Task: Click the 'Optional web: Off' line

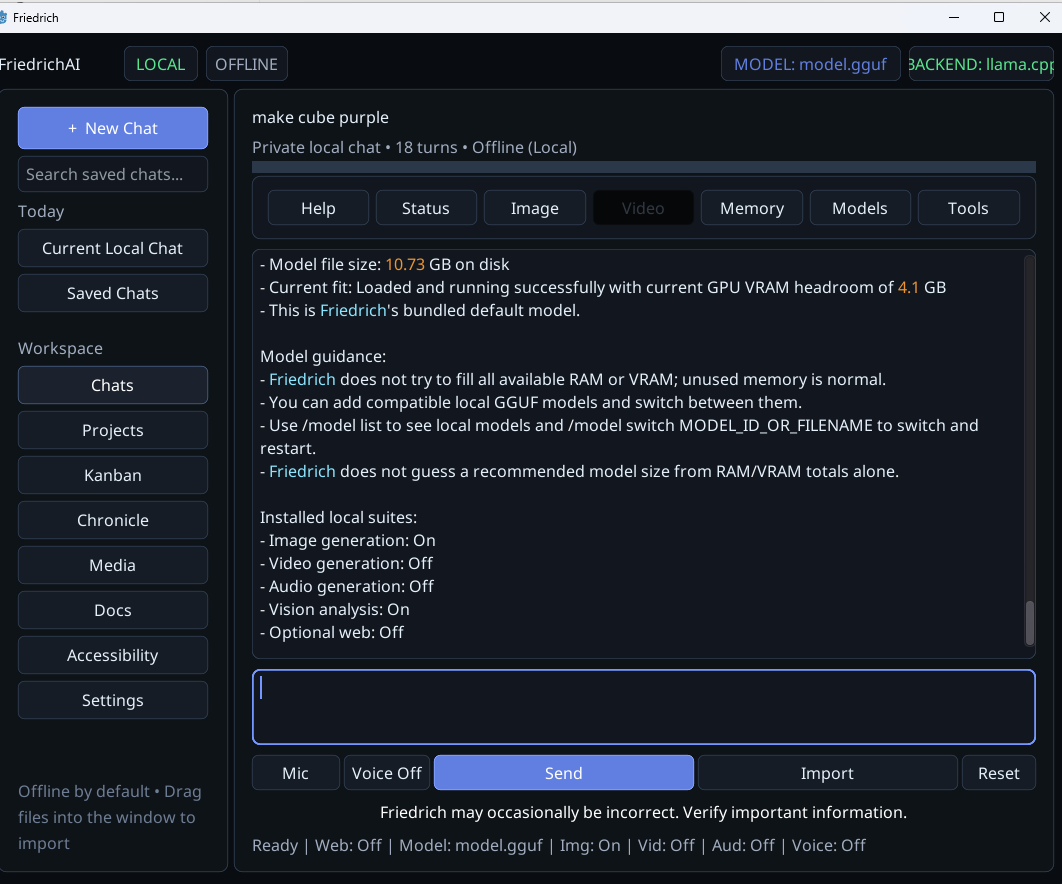Action: [x=332, y=633]
